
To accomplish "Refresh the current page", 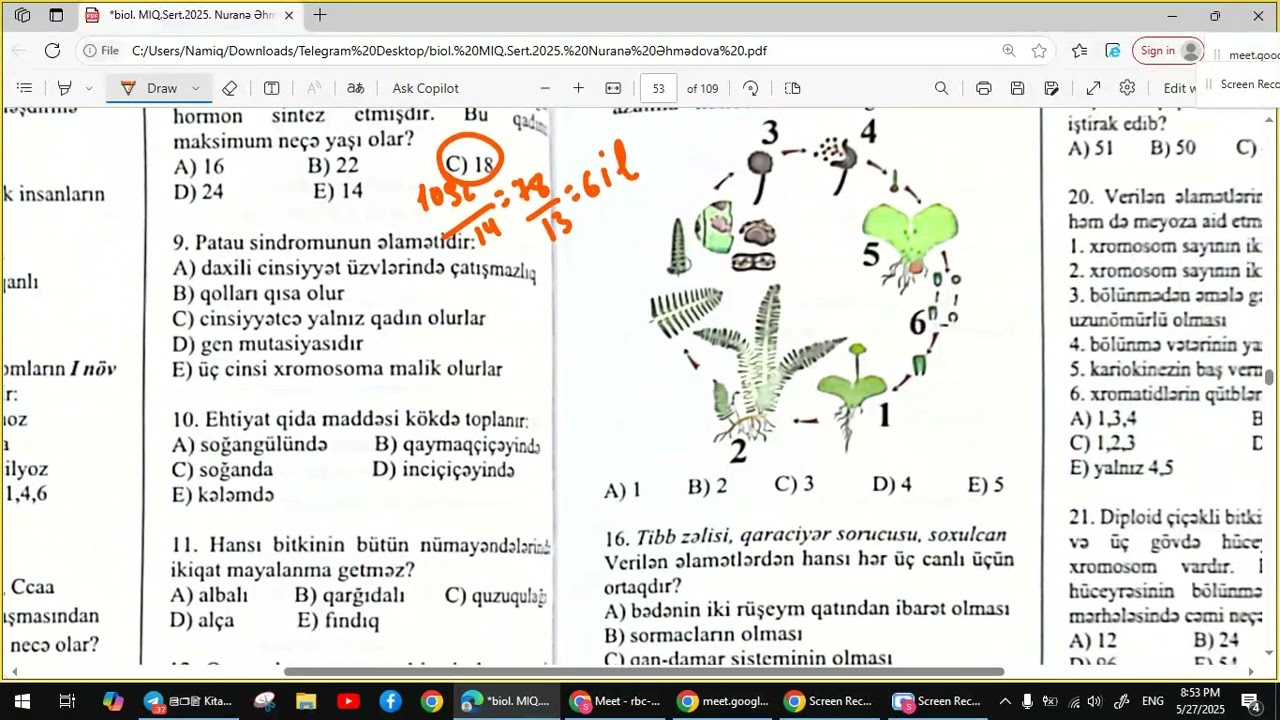I will tap(52, 50).
